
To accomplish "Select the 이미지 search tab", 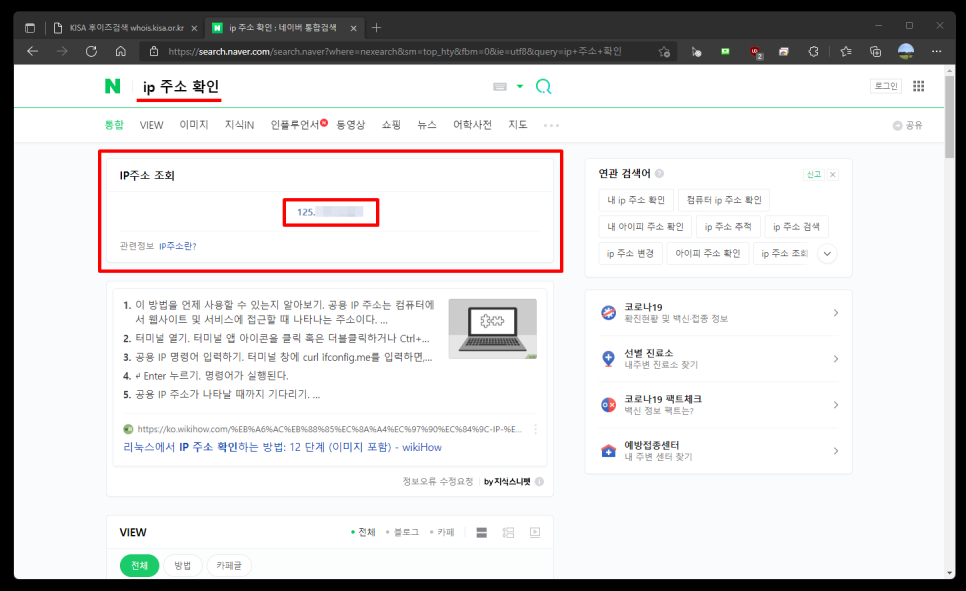I will pos(194,125).
